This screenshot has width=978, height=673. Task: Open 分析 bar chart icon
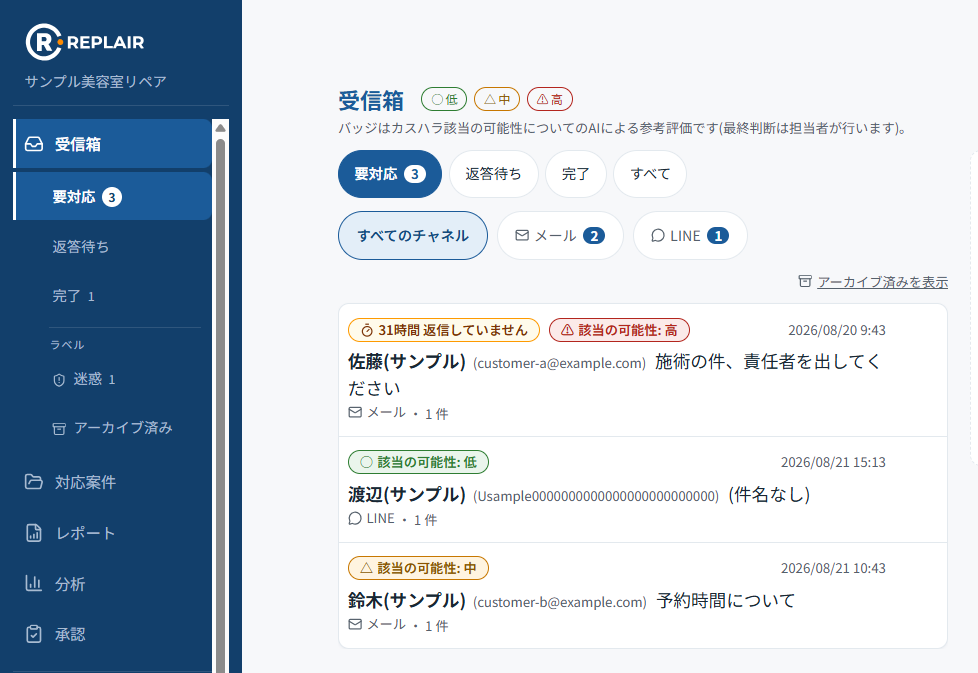(x=33, y=583)
